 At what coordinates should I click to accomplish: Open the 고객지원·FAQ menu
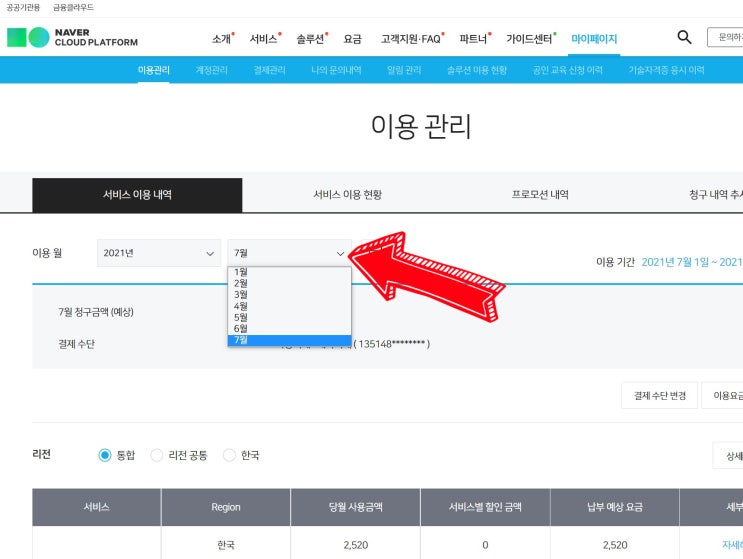pos(411,39)
